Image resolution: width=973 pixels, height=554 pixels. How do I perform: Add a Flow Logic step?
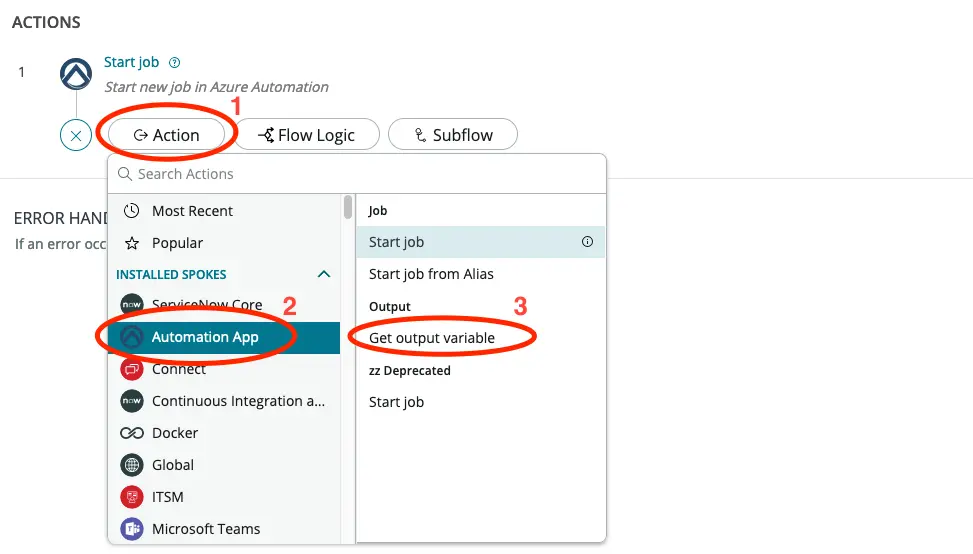point(306,135)
